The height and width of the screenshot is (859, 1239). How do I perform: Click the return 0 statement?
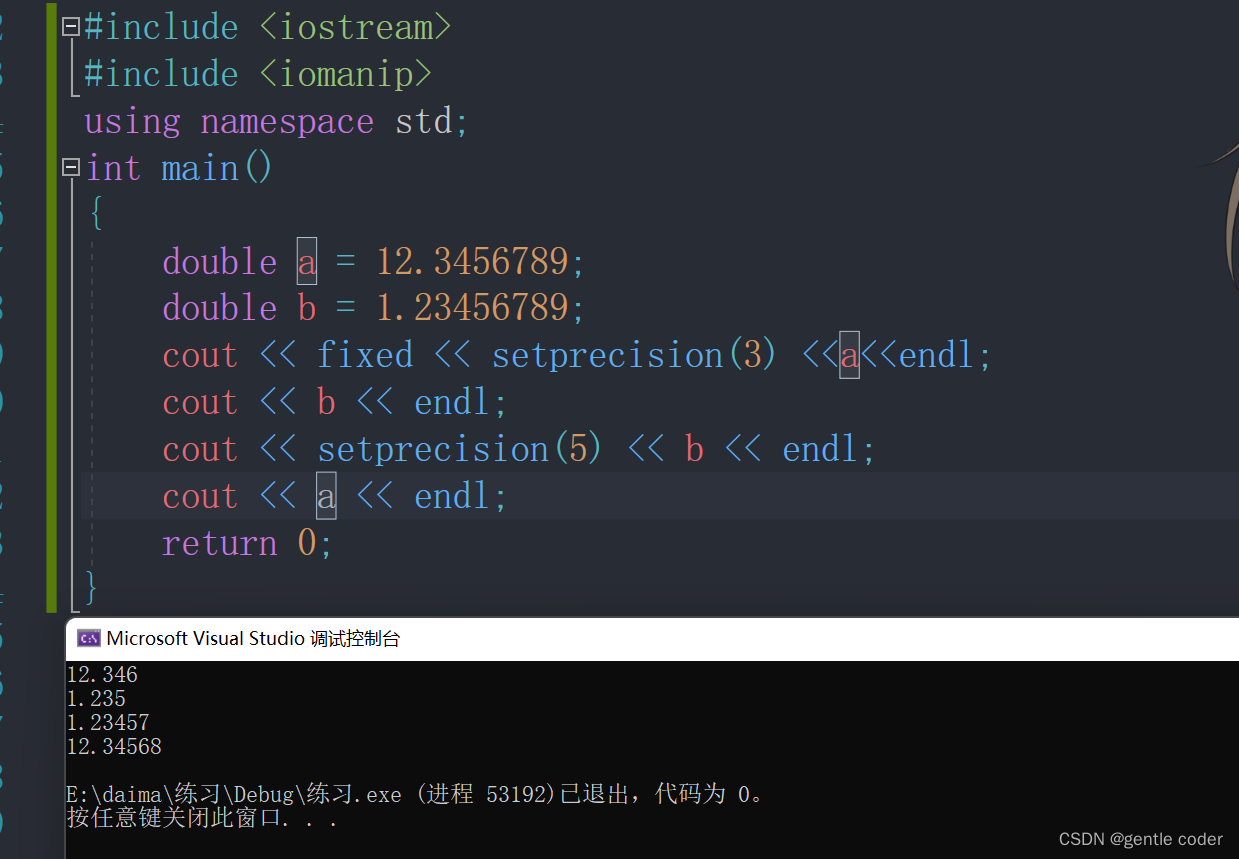pyautogui.click(x=246, y=542)
